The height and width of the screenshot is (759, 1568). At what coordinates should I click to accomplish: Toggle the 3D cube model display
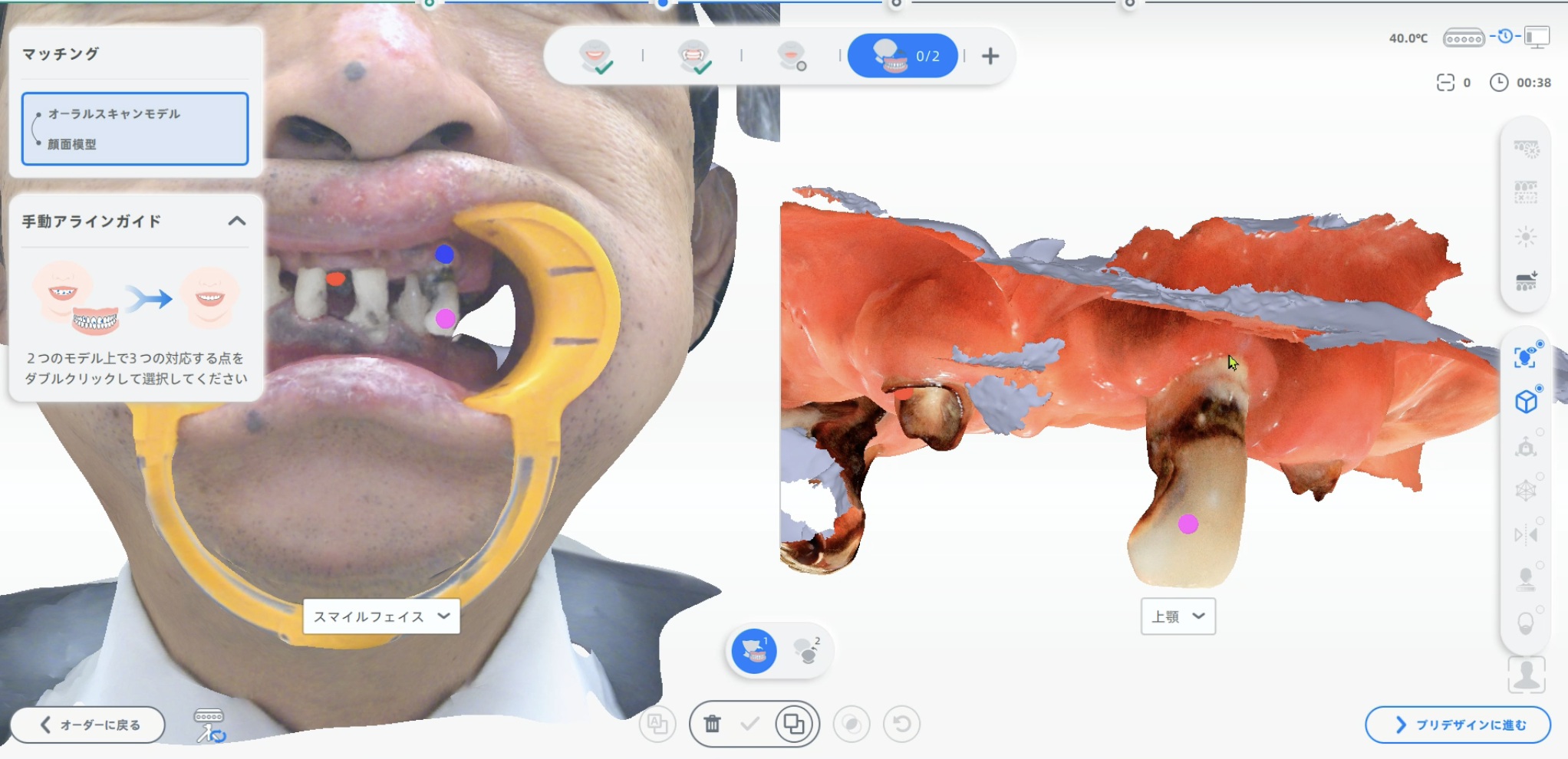(x=1526, y=401)
